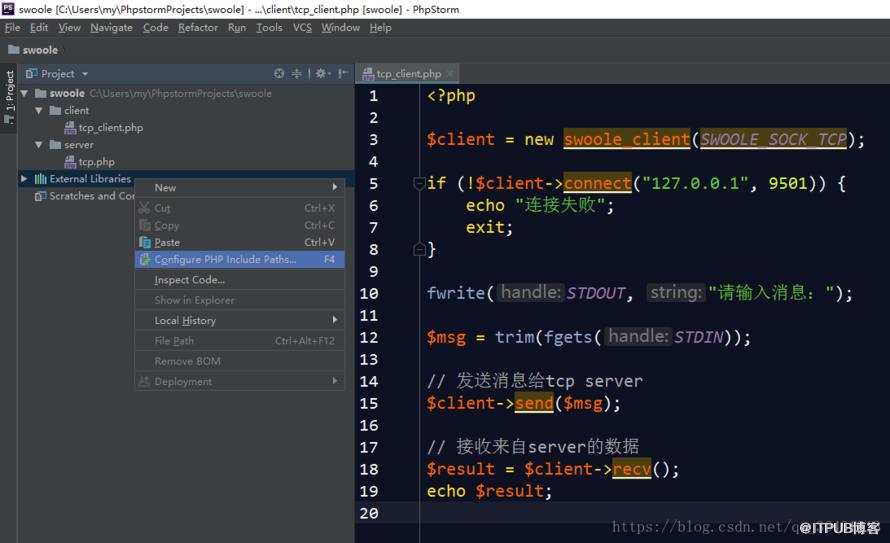Click SWOOLE_SOCK_TCP constant in code
This screenshot has height=543, width=890.
click(x=774, y=139)
